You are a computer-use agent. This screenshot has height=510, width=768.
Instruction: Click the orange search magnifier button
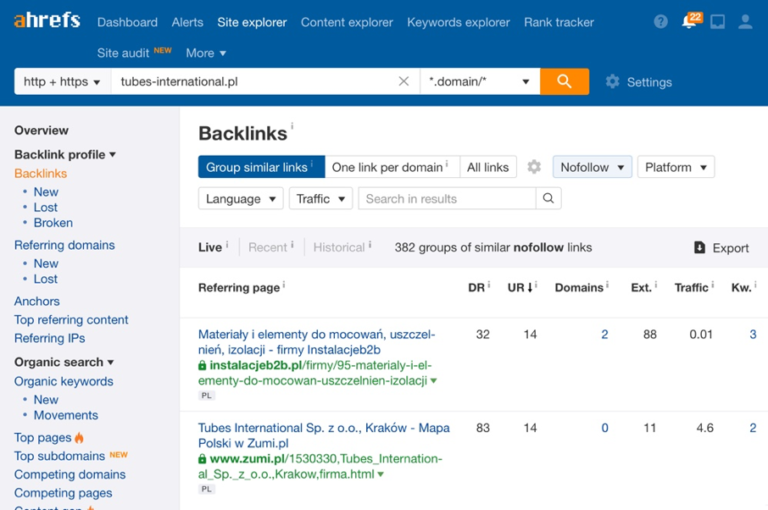point(564,81)
